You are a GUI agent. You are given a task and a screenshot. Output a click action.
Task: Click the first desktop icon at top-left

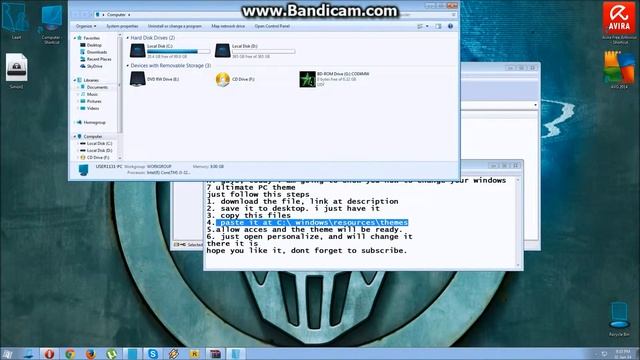(16, 21)
